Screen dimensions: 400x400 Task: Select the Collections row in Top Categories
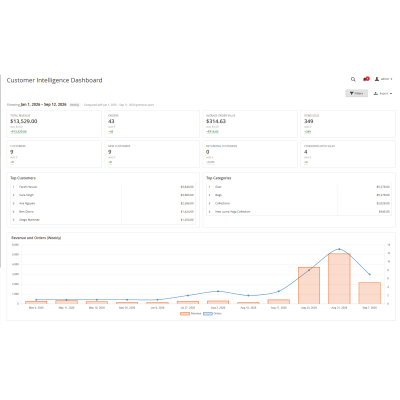[299, 203]
